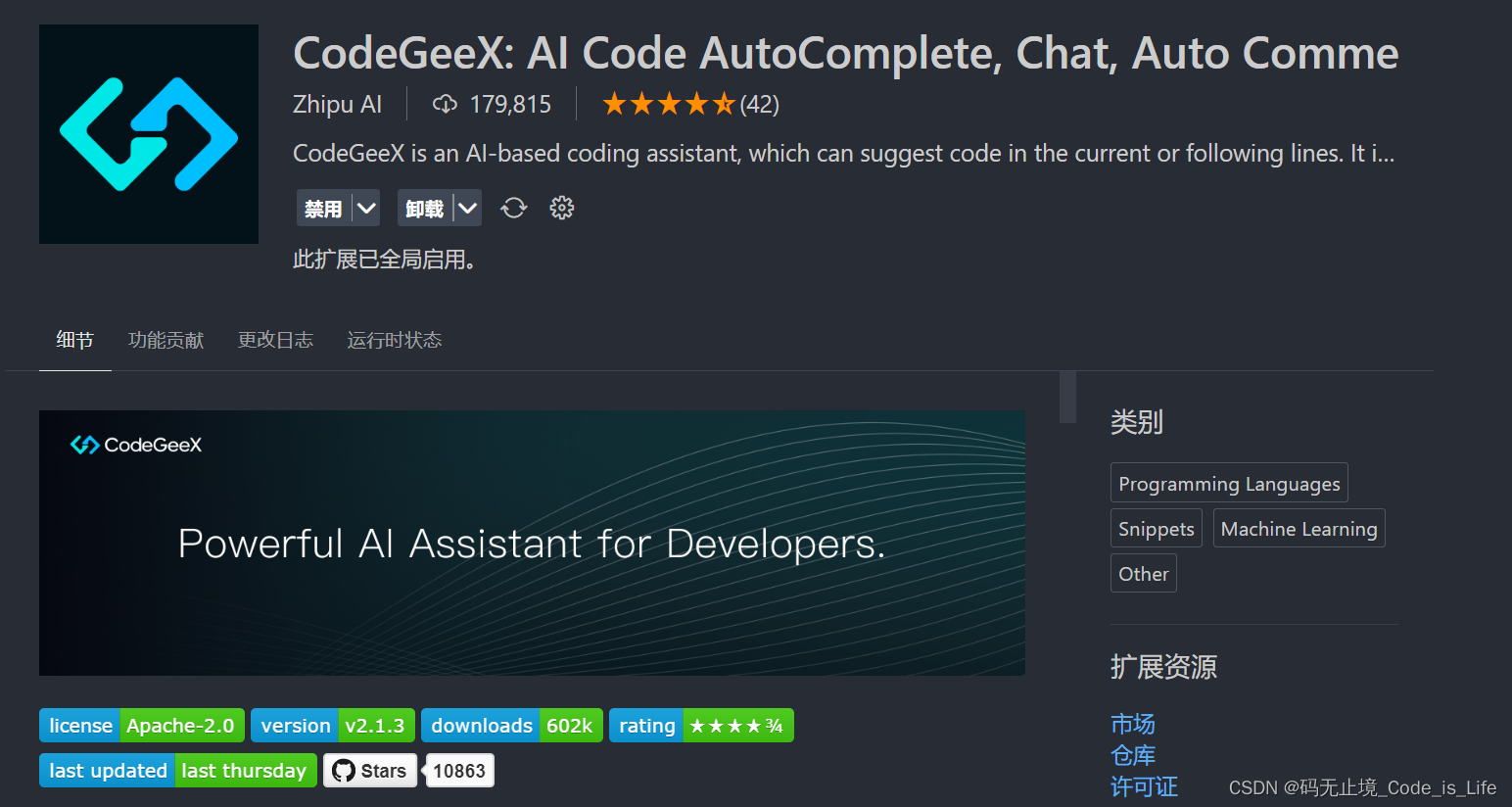Click the CodeGeeX extension logo
This screenshot has width=1512, height=807.
pyautogui.click(x=149, y=134)
